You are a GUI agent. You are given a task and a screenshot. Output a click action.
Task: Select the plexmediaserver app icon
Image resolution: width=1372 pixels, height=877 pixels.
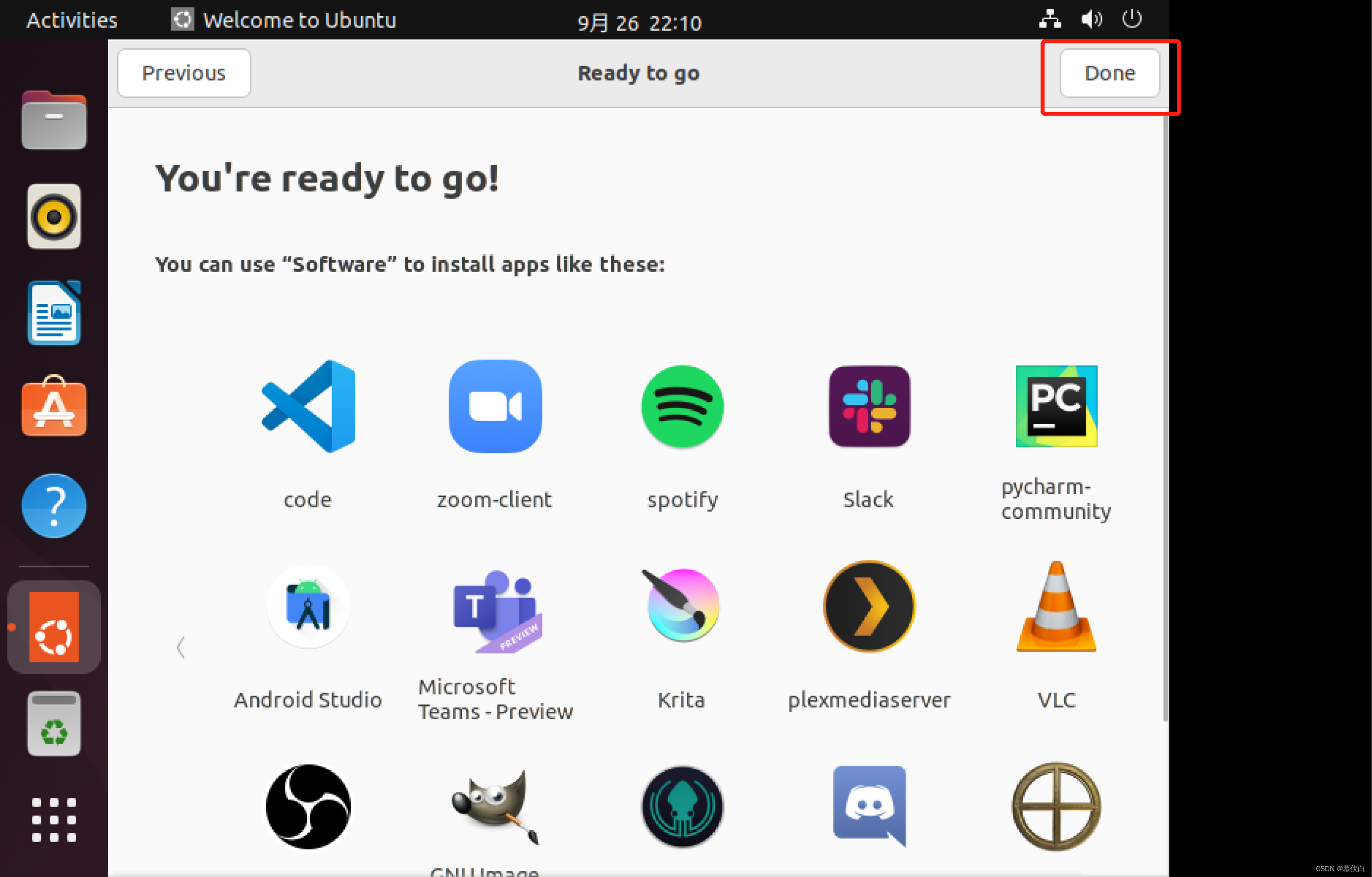[869, 606]
